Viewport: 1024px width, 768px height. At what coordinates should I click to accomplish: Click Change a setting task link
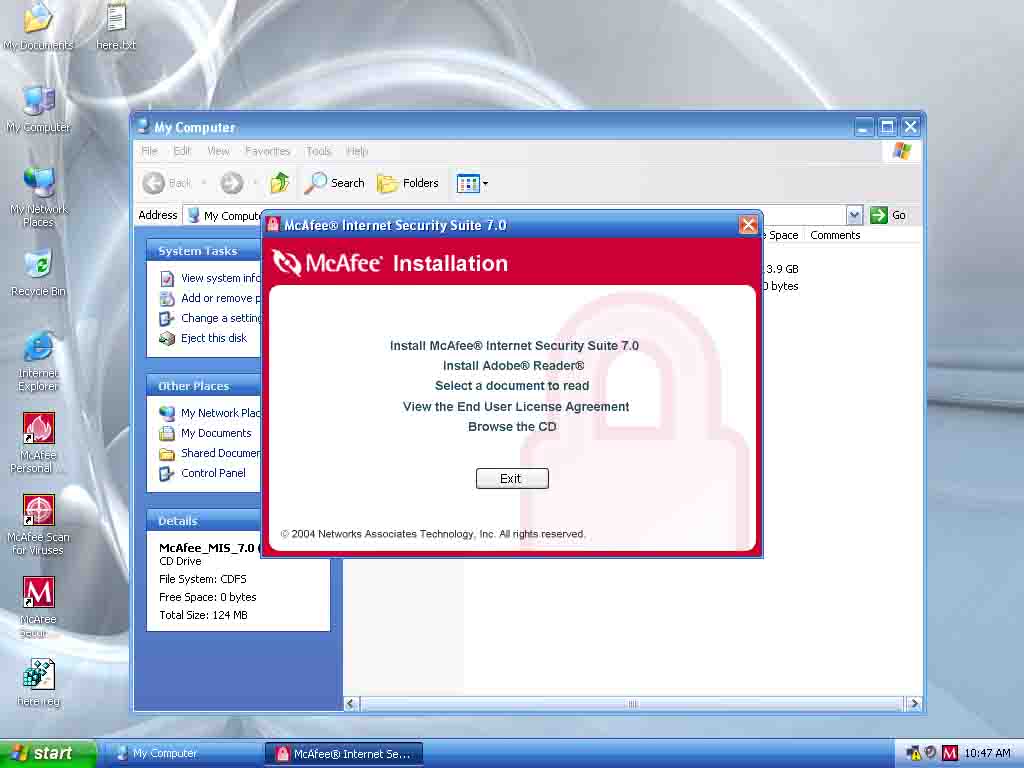pos(210,318)
